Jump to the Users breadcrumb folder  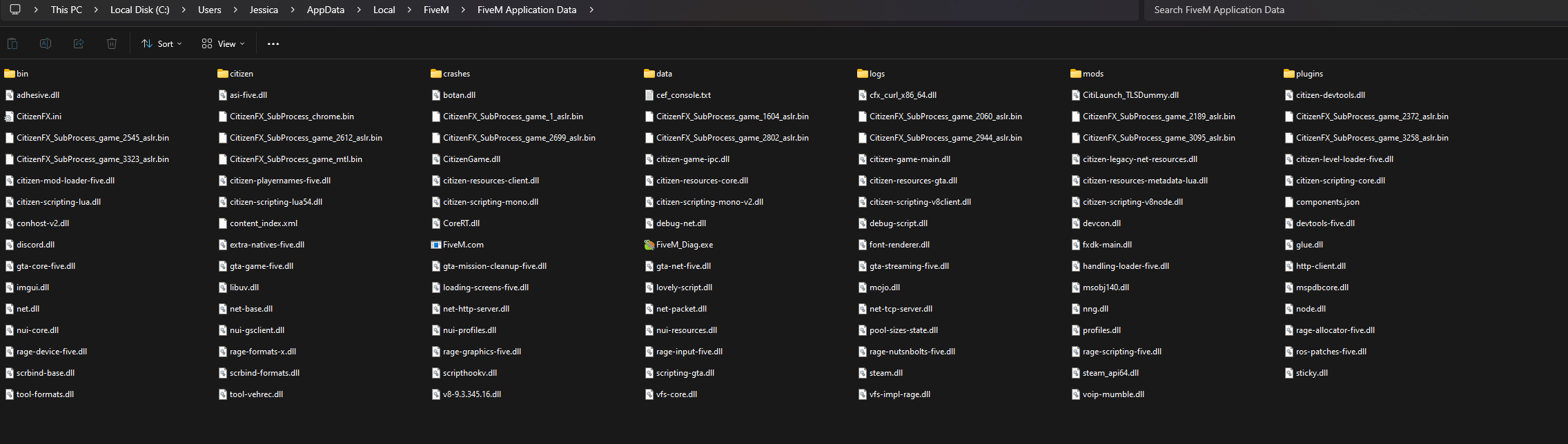pos(210,10)
